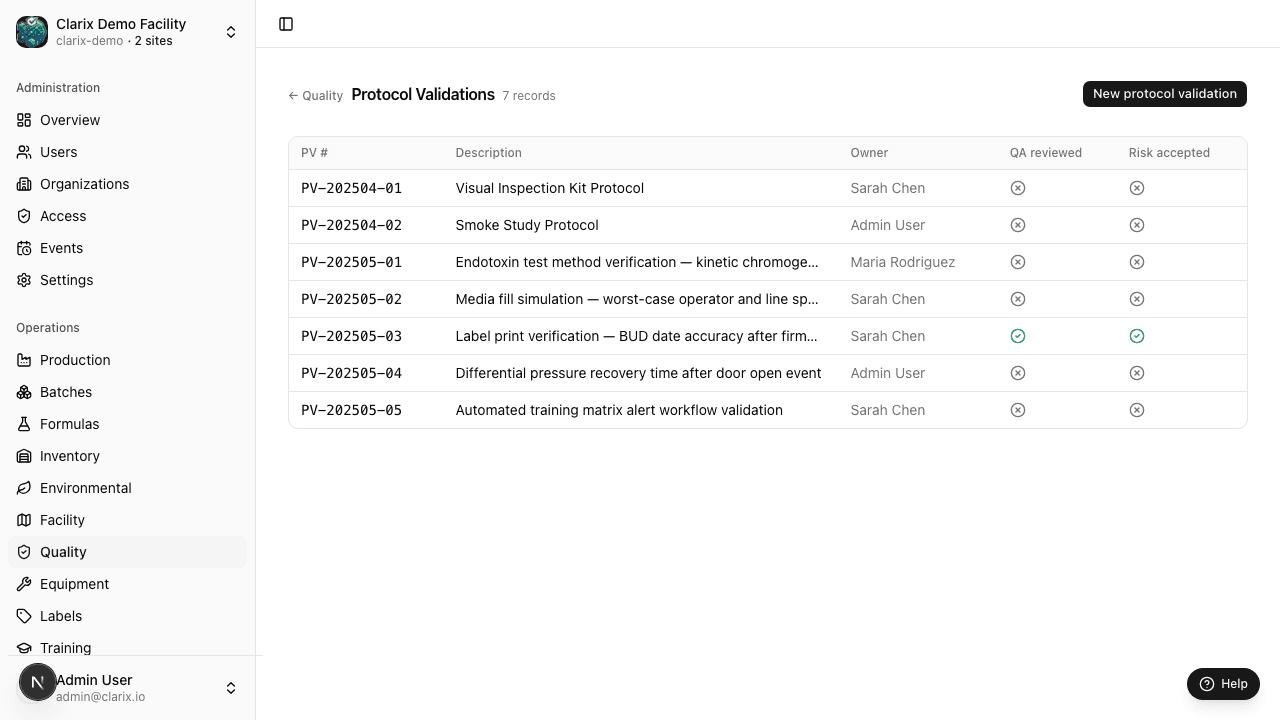Click QA reviewed status for PV-202504-01
Screen dimensions: 1280x720
1018,188
